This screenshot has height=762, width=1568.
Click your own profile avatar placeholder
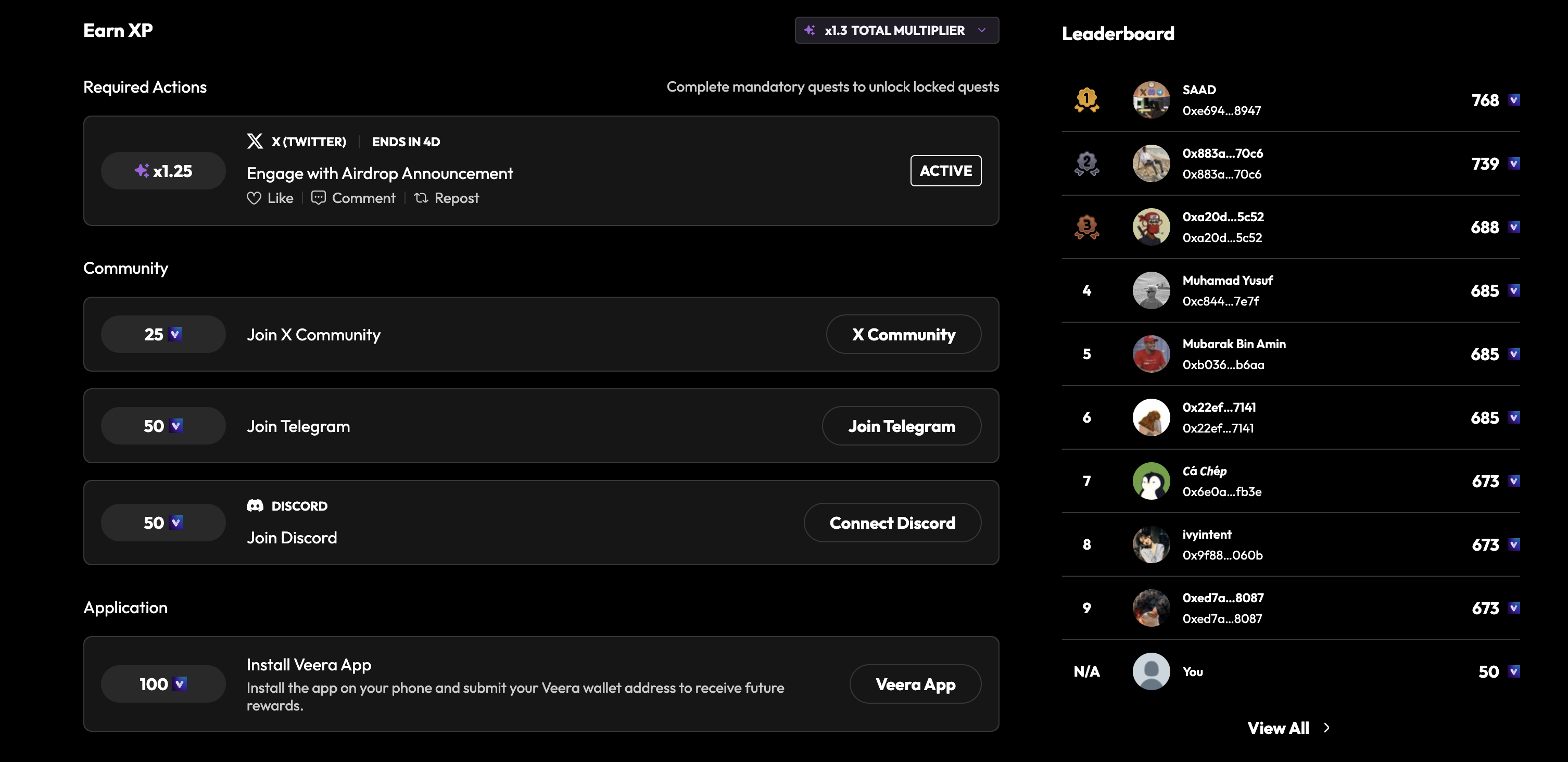pos(1151,671)
